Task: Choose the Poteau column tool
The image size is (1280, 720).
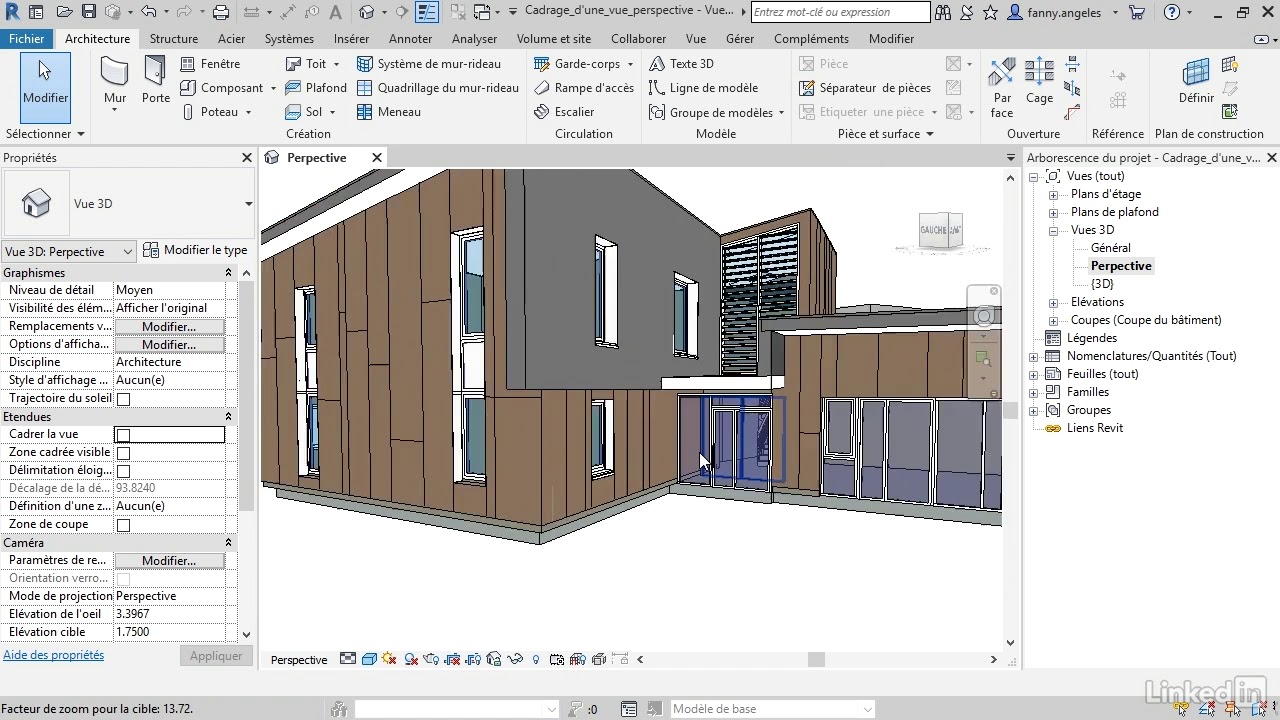Action: (x=210, y=112)
